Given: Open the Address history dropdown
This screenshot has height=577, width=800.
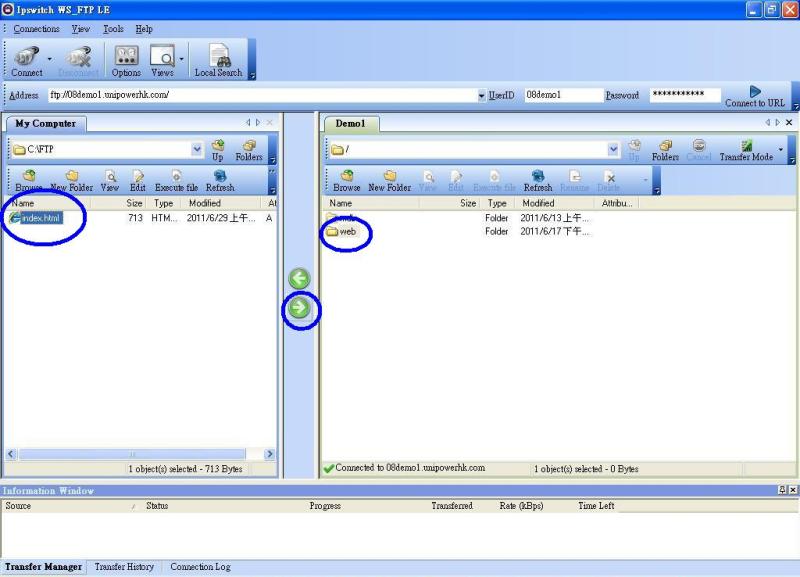Looking at the screenshot, I should [x=481, y=95].
